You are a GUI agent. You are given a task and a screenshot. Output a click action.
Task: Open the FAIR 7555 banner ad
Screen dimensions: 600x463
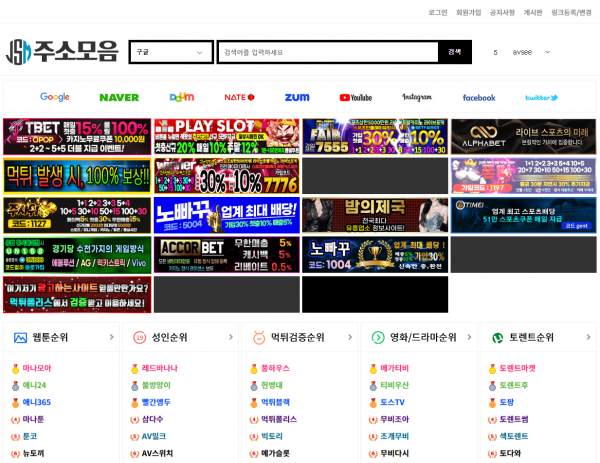[375, 137]
